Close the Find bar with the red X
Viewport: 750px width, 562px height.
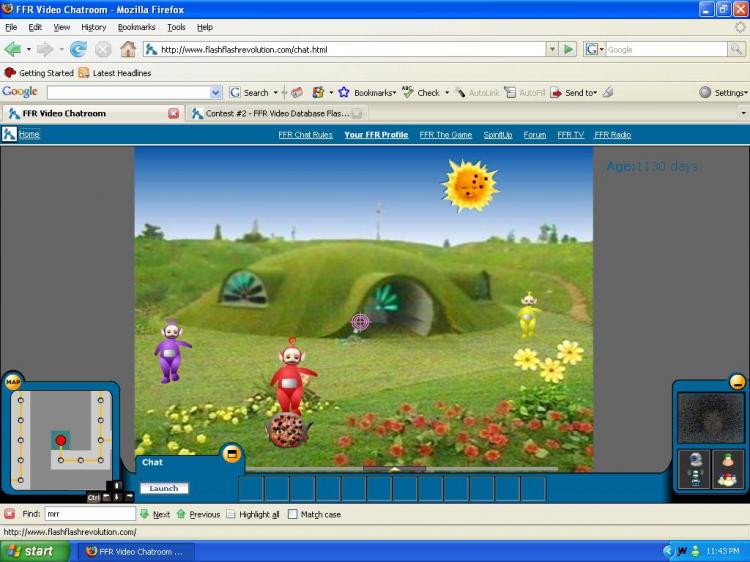pos(9,514)
